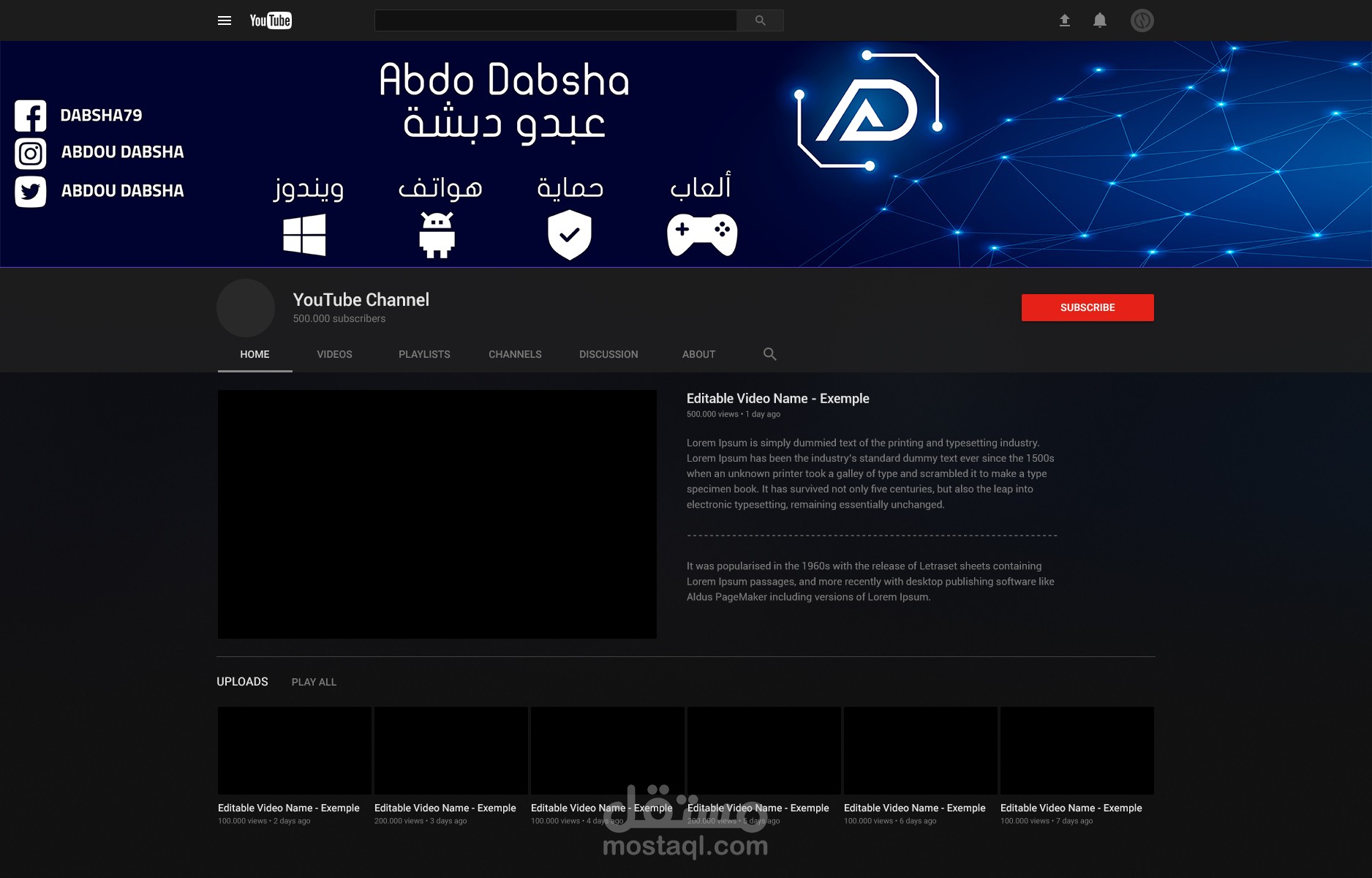Click the Android robot icon on the banner
Screen dimensions: 1372x878
tap(437, 235)
